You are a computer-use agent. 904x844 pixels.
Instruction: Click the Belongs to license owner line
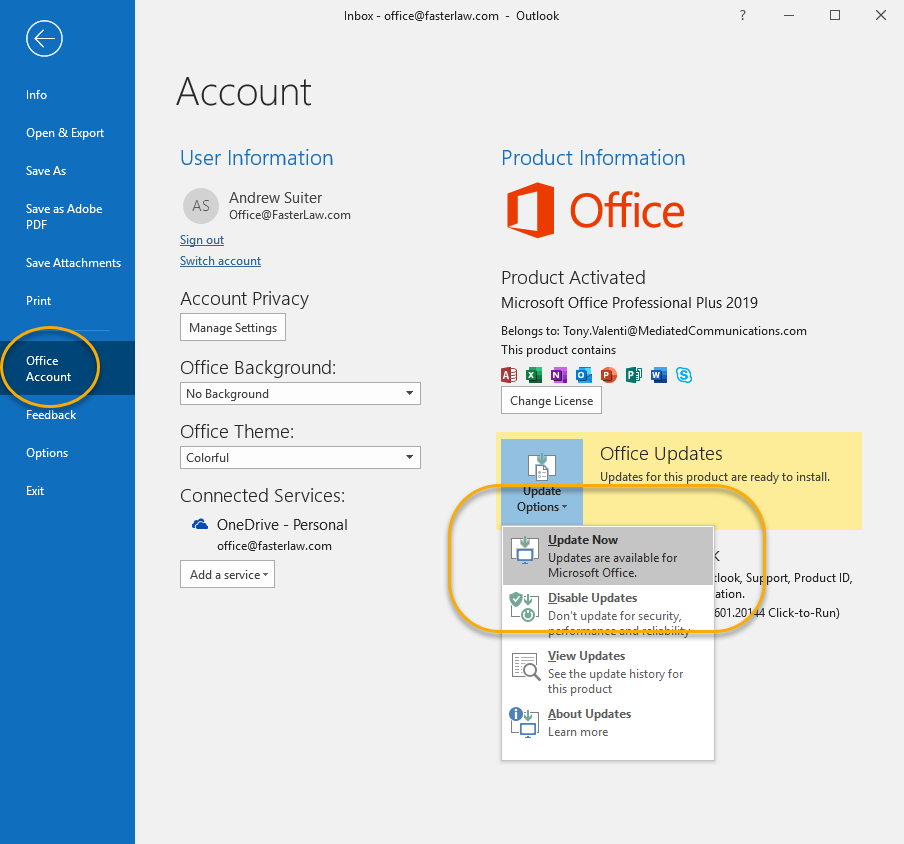(x=654, y=331)
